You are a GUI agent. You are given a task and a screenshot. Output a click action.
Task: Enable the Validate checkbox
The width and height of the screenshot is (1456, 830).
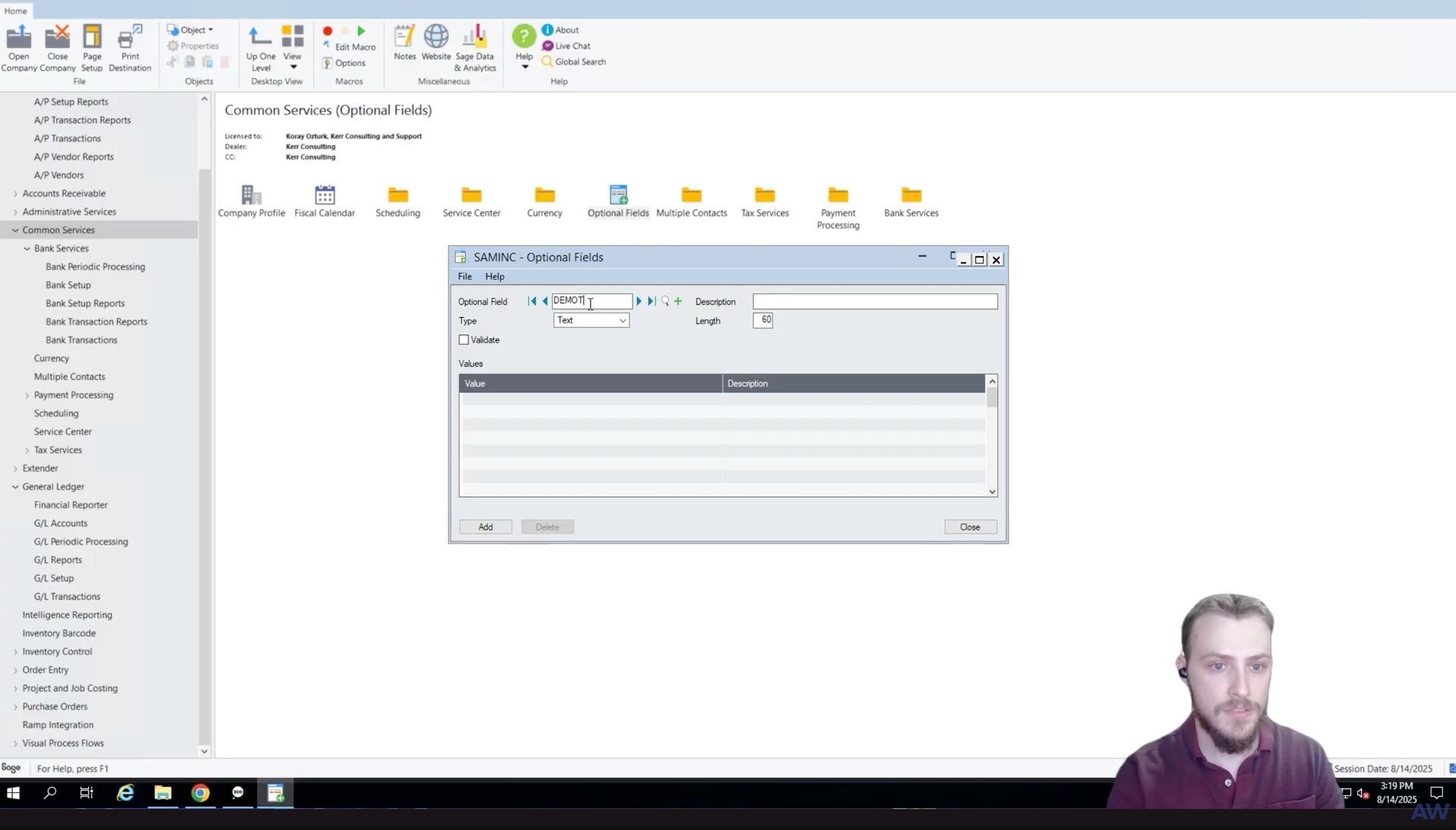click(x=464, y=340)
